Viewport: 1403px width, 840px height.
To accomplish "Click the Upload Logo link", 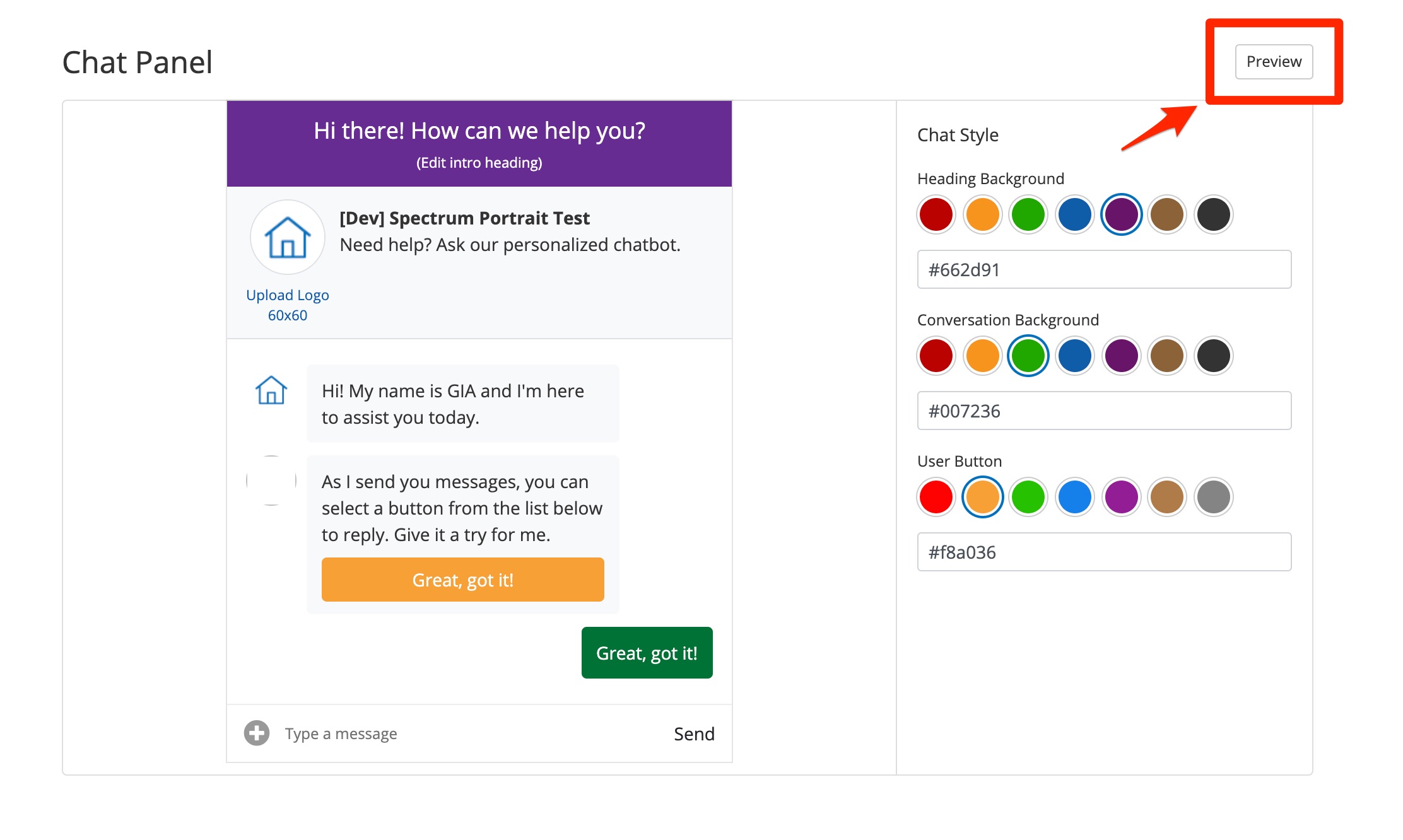I will pos(288,295).
